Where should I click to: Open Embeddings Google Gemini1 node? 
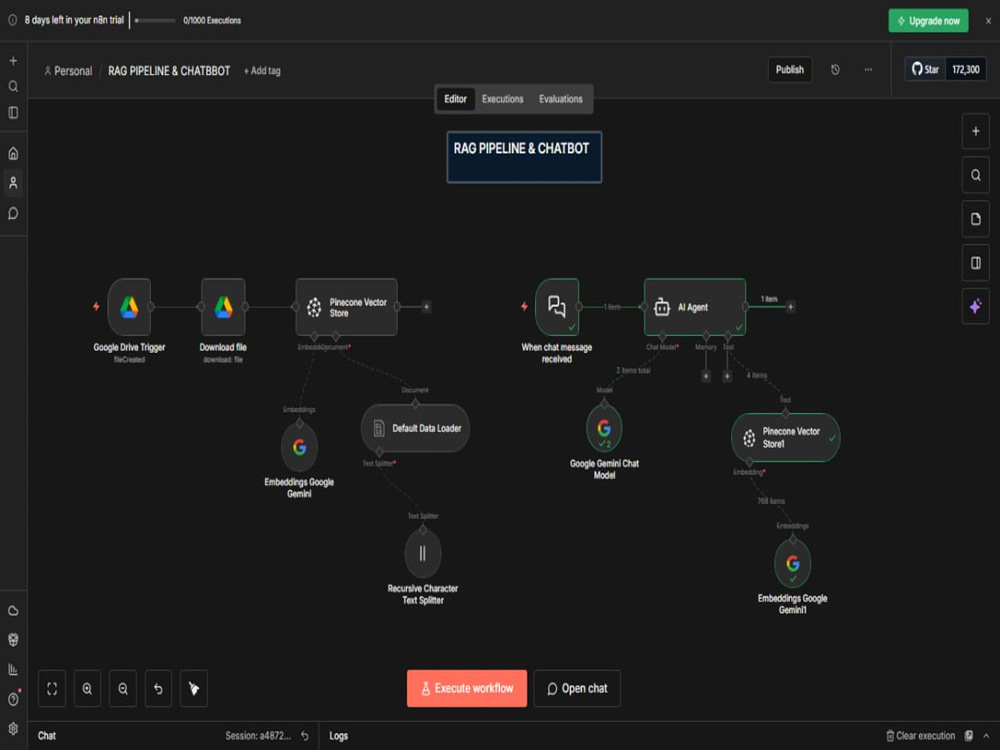tap(792, 564)
